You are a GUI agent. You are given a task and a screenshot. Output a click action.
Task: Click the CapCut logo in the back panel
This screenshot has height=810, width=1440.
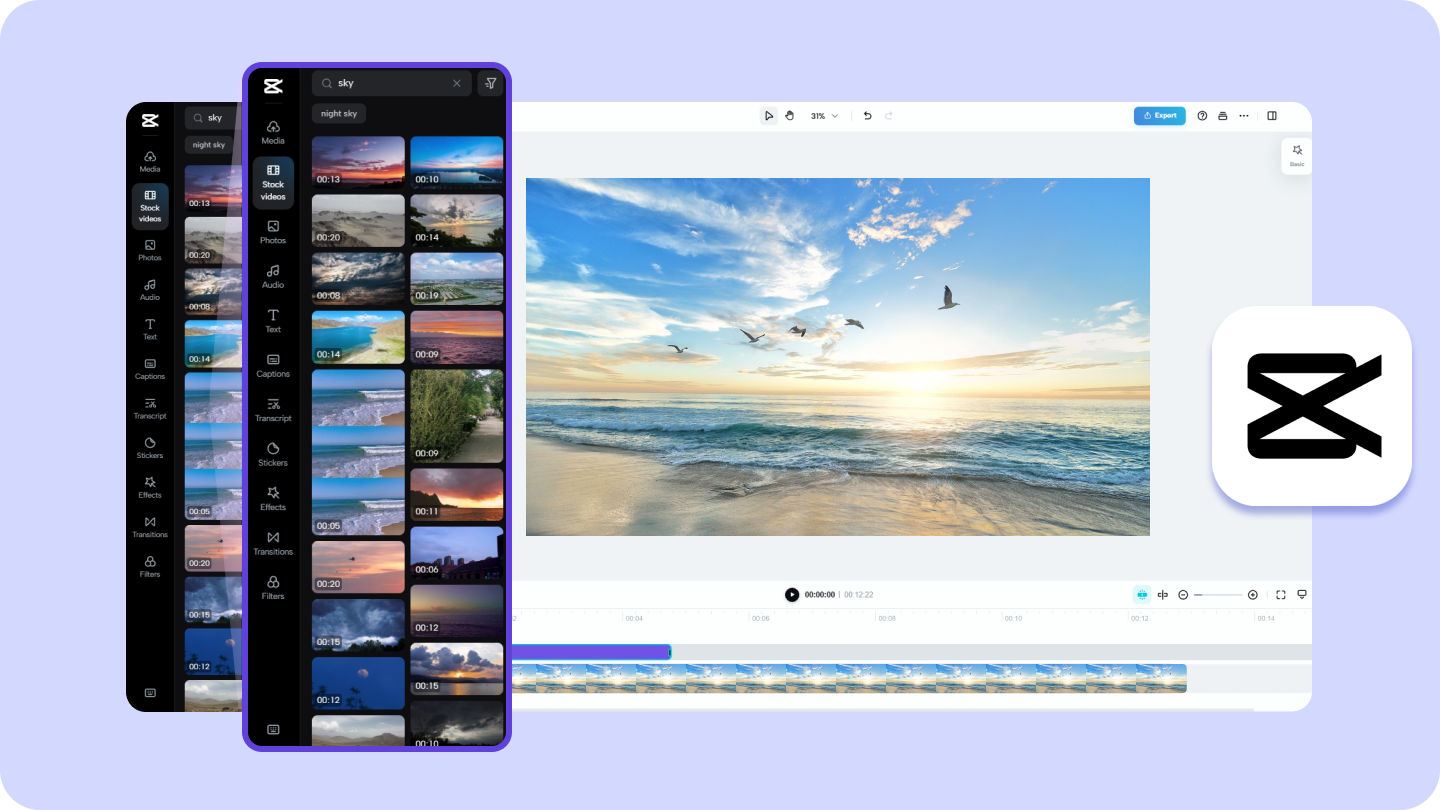coord(150,121)
